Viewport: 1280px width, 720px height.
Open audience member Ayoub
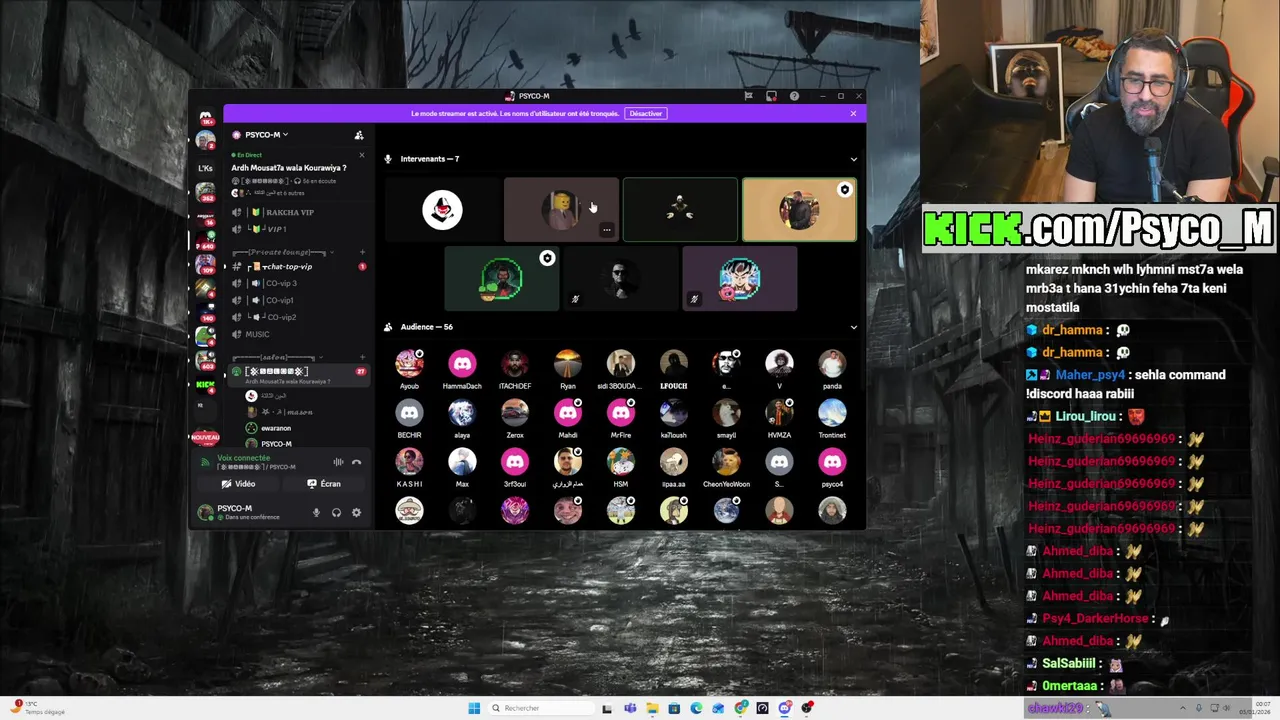(x=409, y=368)
